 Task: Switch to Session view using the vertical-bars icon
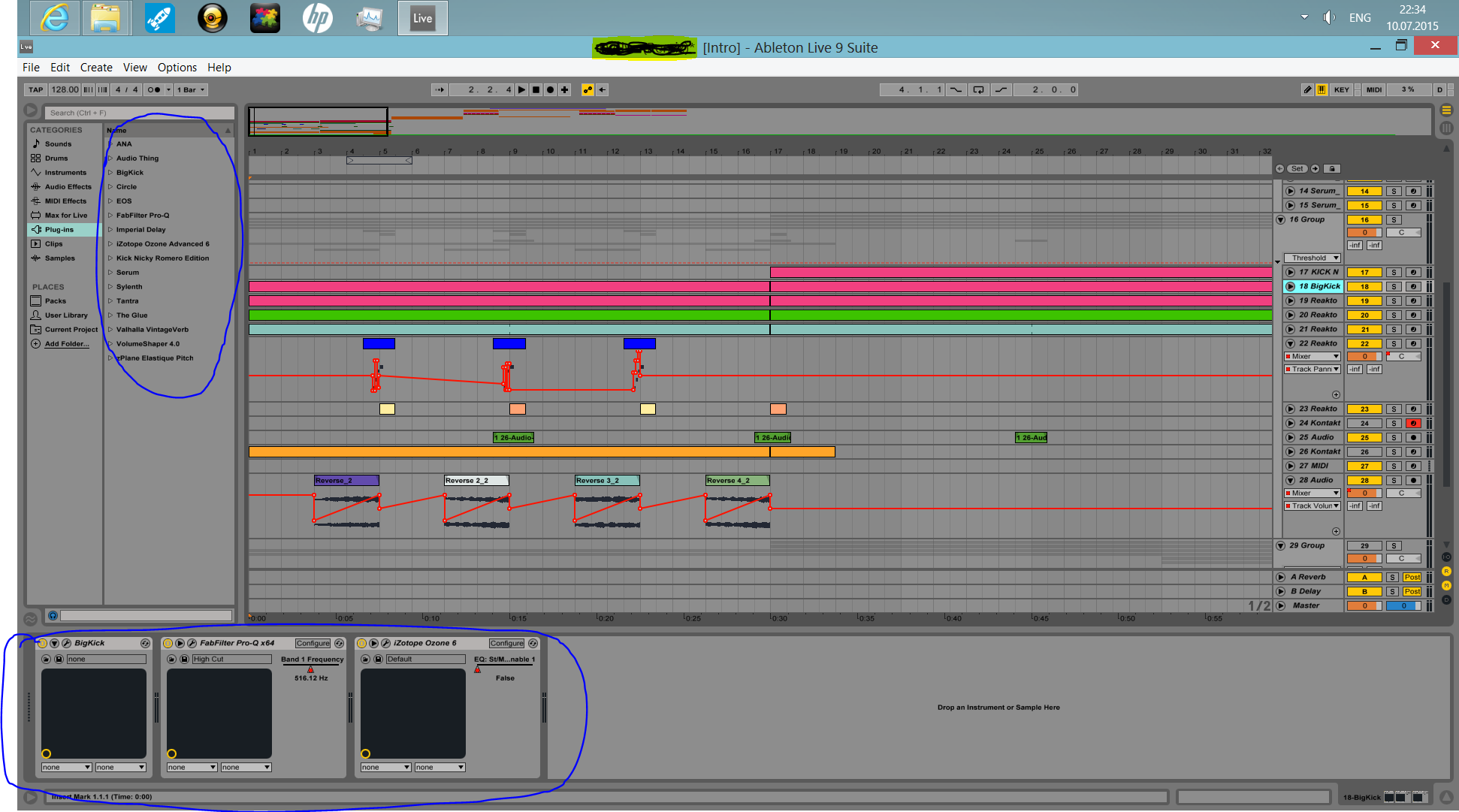click(1446, 128)
